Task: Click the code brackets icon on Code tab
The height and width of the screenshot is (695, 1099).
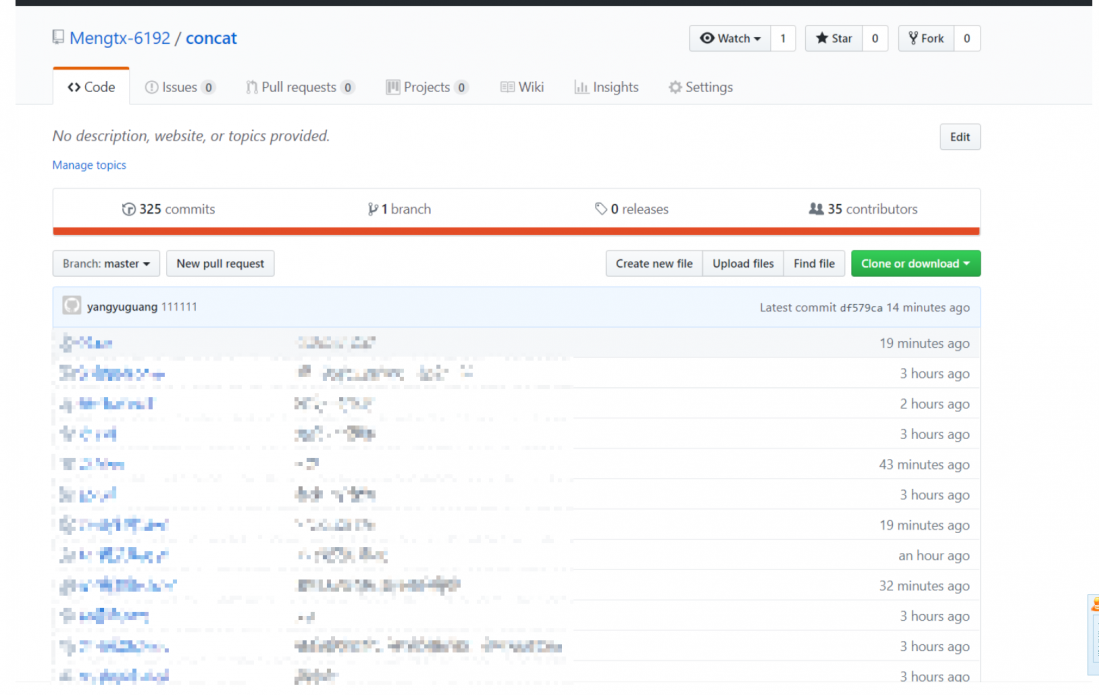Action: click(x=74, y=87)
